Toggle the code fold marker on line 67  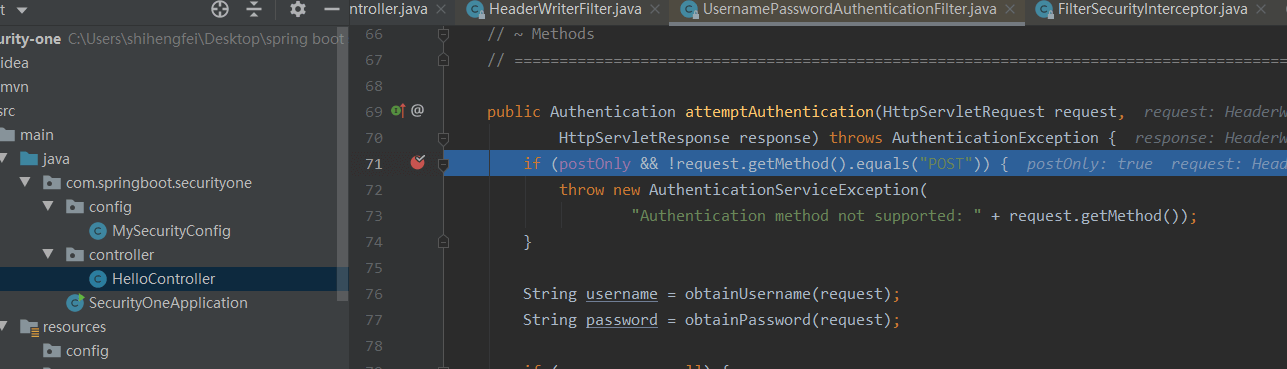[443, 61]
